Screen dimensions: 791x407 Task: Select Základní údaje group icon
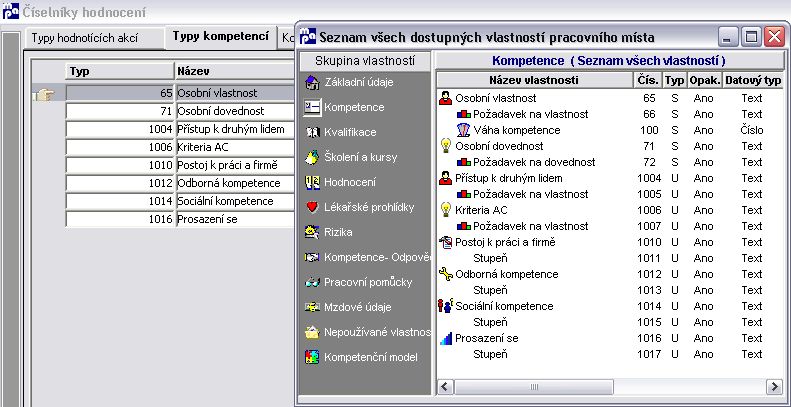coord(312,82)
